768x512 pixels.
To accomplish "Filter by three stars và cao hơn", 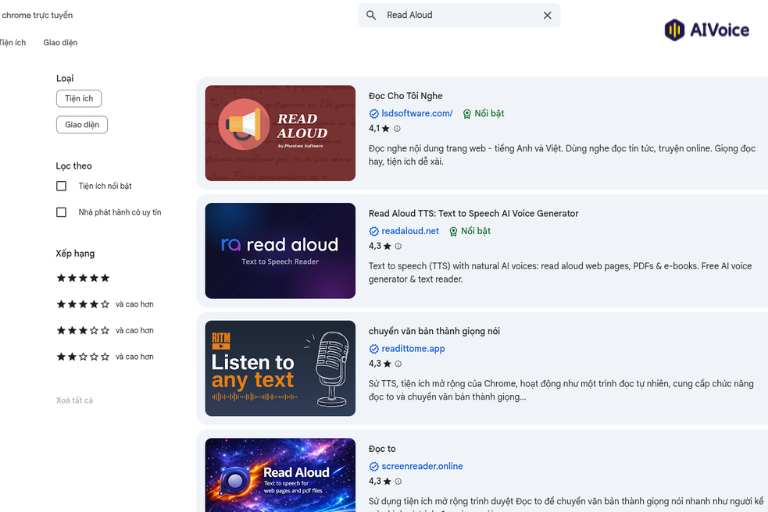I will pos(105,331).
